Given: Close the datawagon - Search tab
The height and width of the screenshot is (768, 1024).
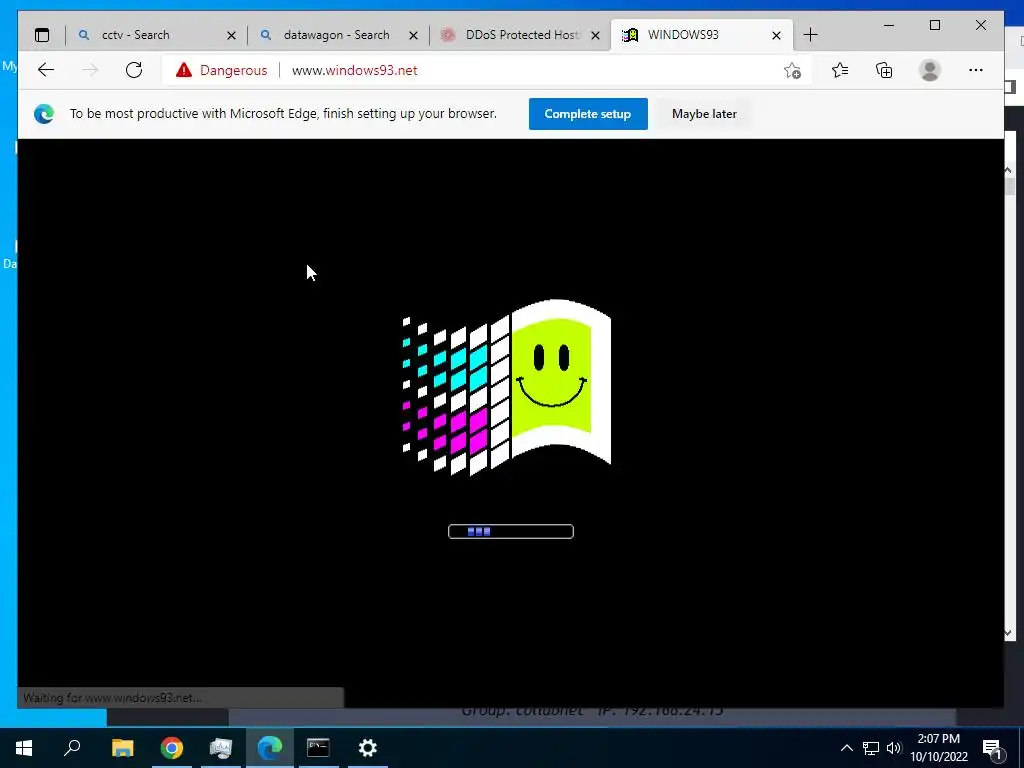Looking at the screenshot, I should pyautogui.click(x=413, y=35).
